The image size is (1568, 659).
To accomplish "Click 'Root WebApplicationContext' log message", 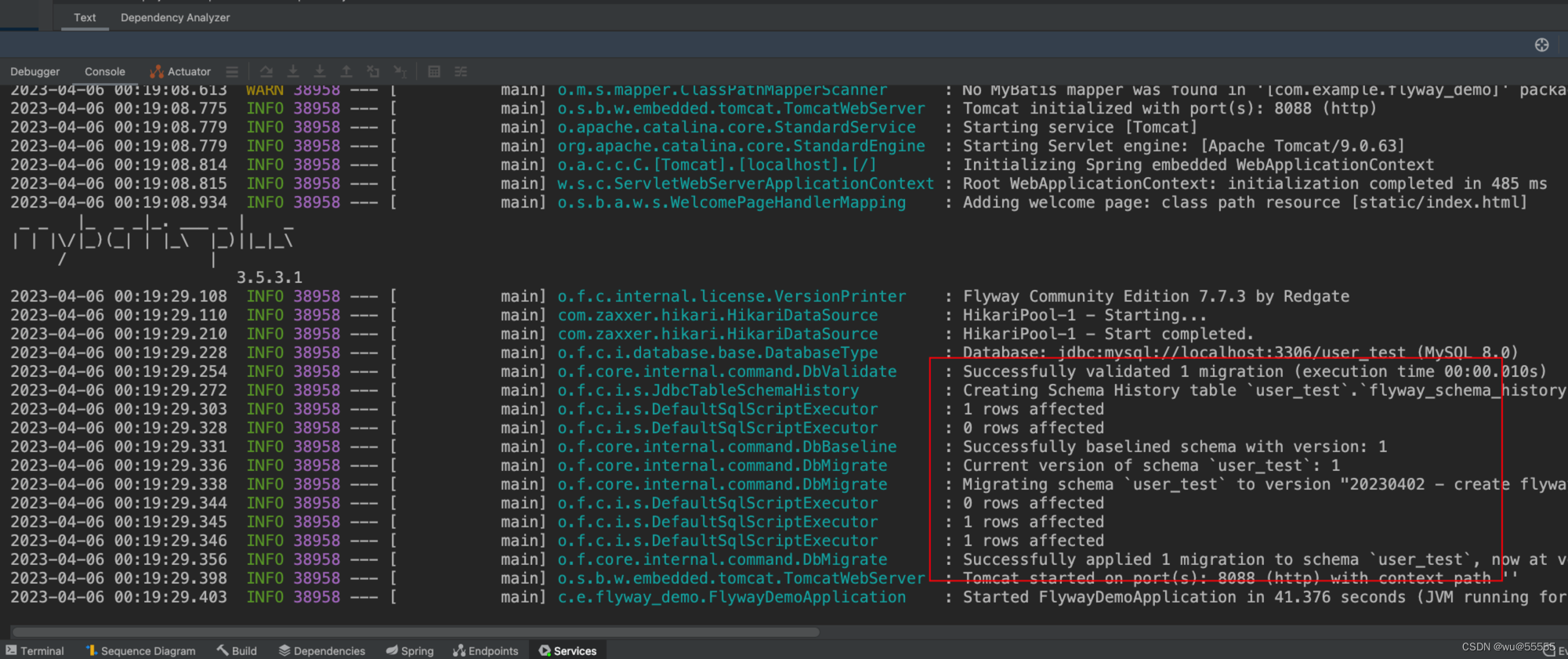I will 1255,183.
